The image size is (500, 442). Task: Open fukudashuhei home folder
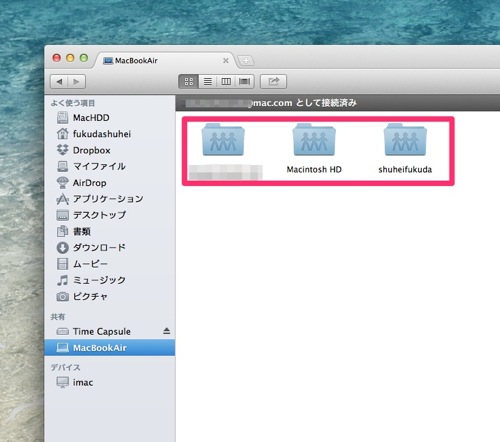pos(109,134)
